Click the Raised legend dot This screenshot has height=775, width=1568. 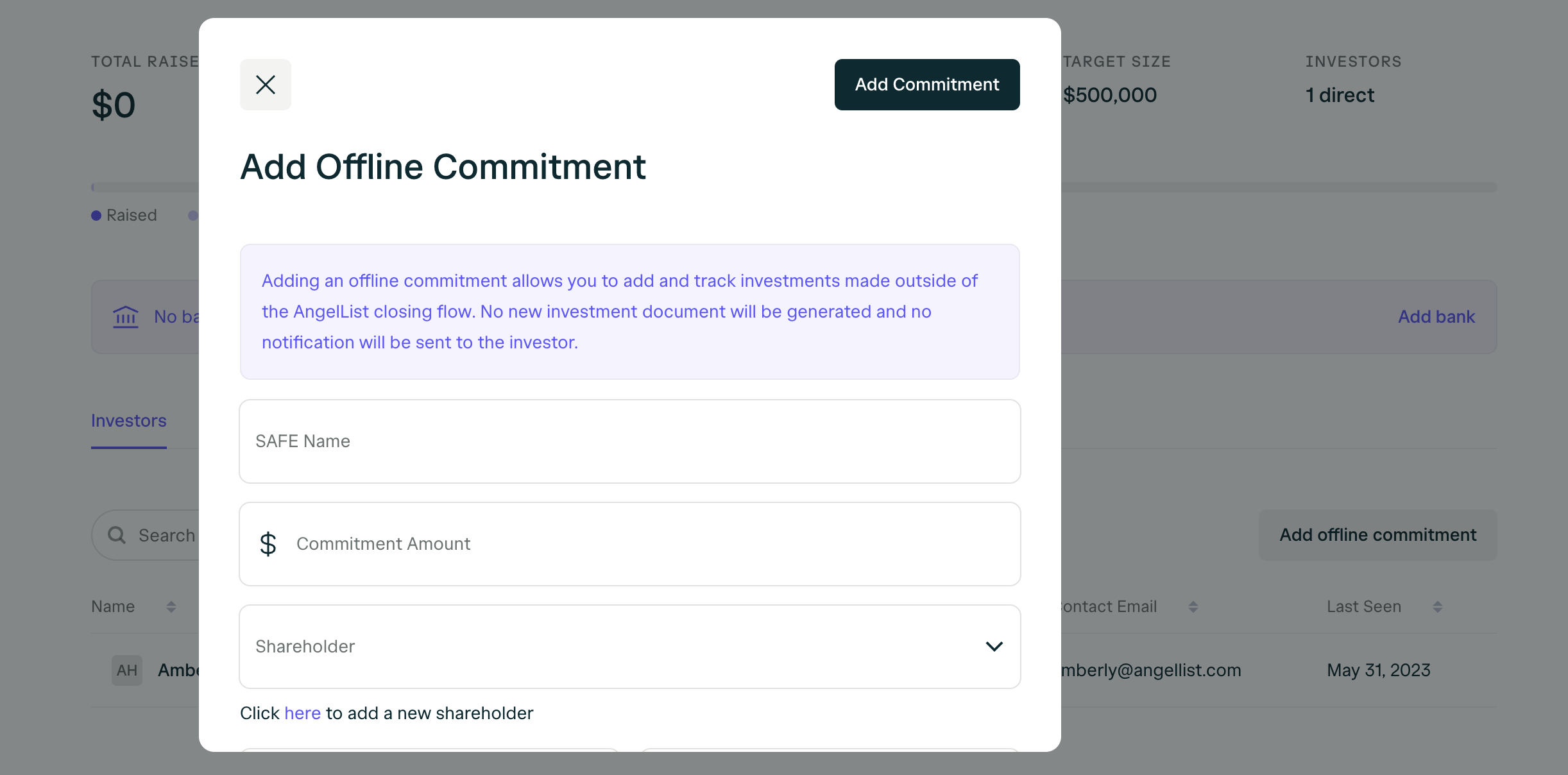click(x=96, y=216)
